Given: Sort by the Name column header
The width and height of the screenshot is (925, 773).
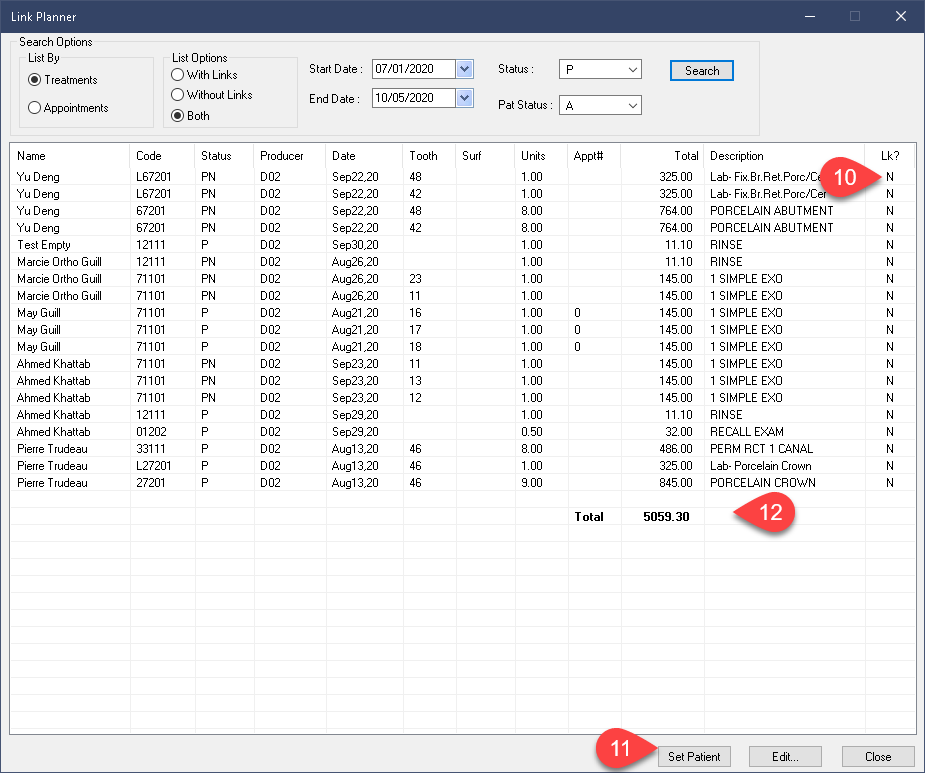Looking at the screenshot, I should click(x=70, y=156).
